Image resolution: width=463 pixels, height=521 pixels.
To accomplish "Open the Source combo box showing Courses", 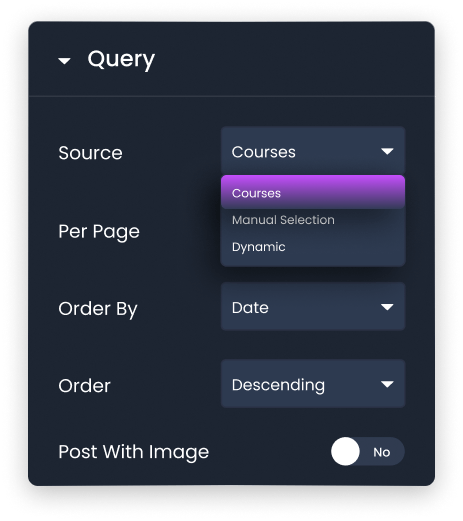I will [313, 151].
